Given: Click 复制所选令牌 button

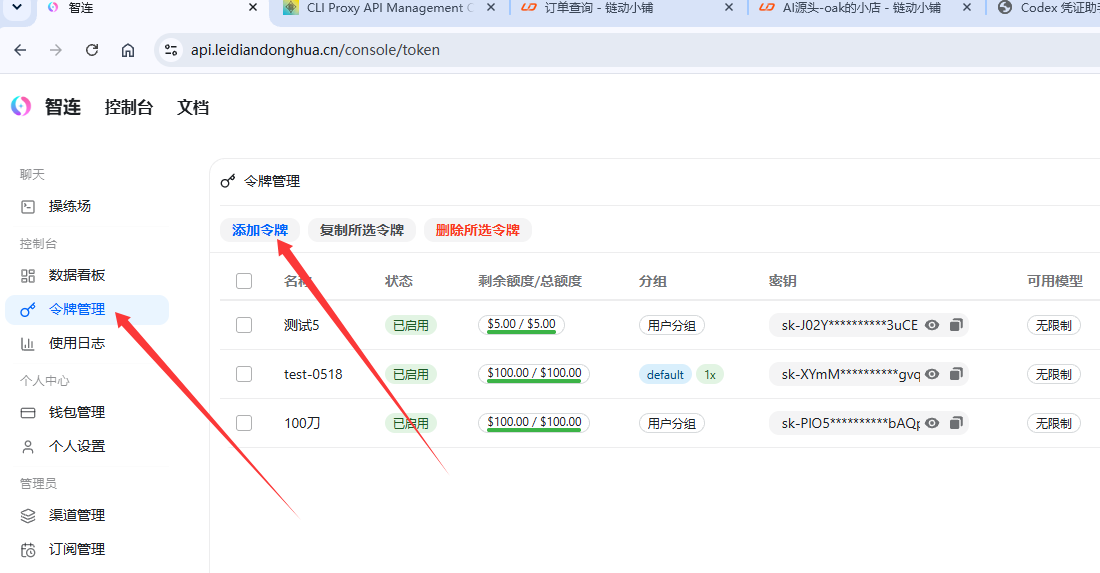Looking at the screenshot, I should tap(361, 230).
